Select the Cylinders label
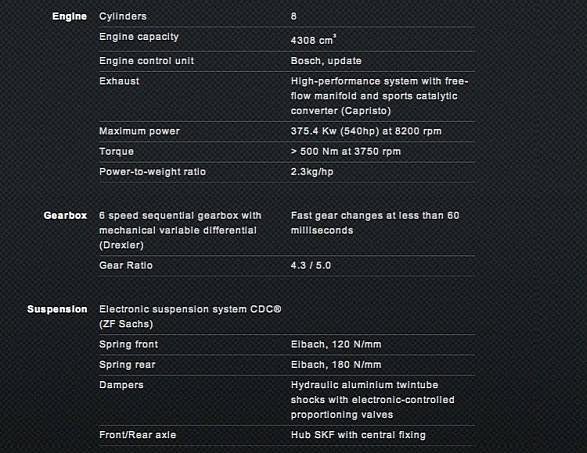Screen dimensions: 587x453 click(x=123, y=16)
